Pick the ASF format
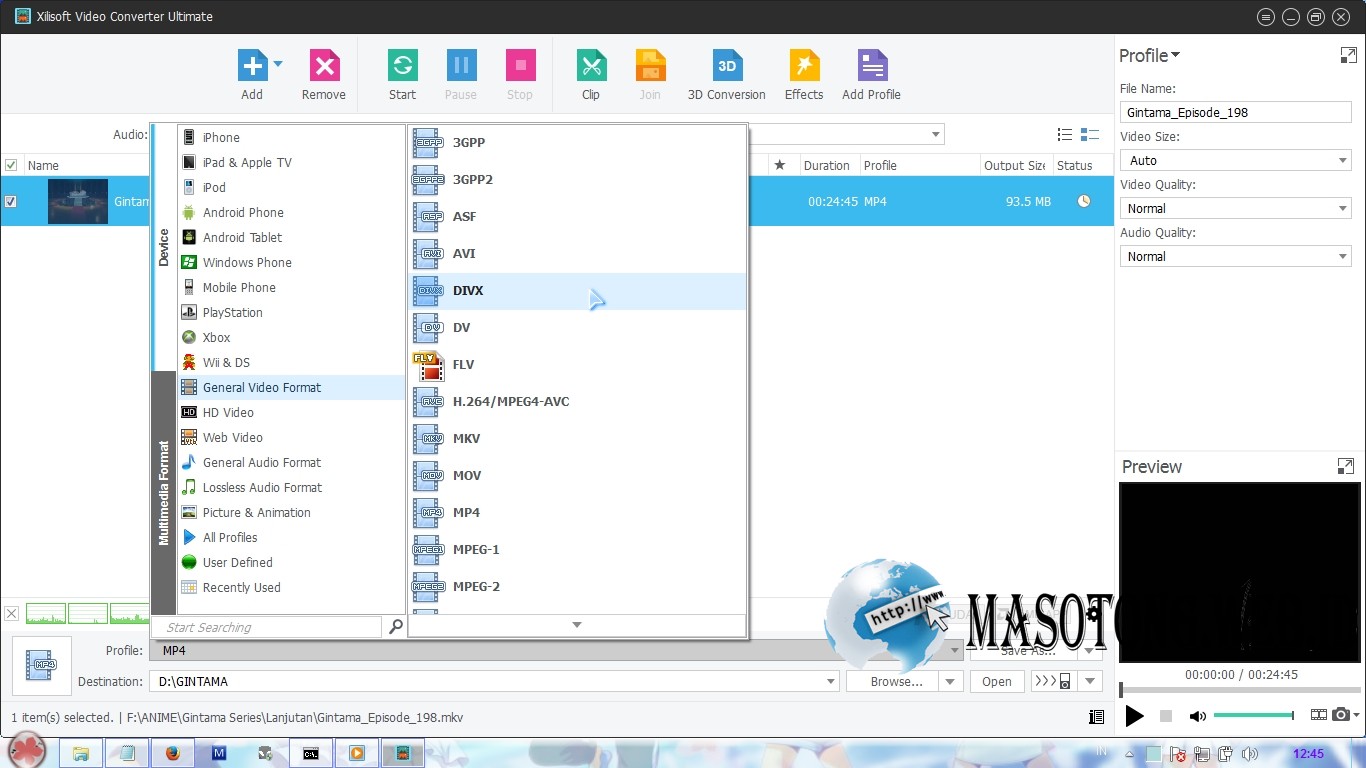1366x768 pixels. [577, 216]
